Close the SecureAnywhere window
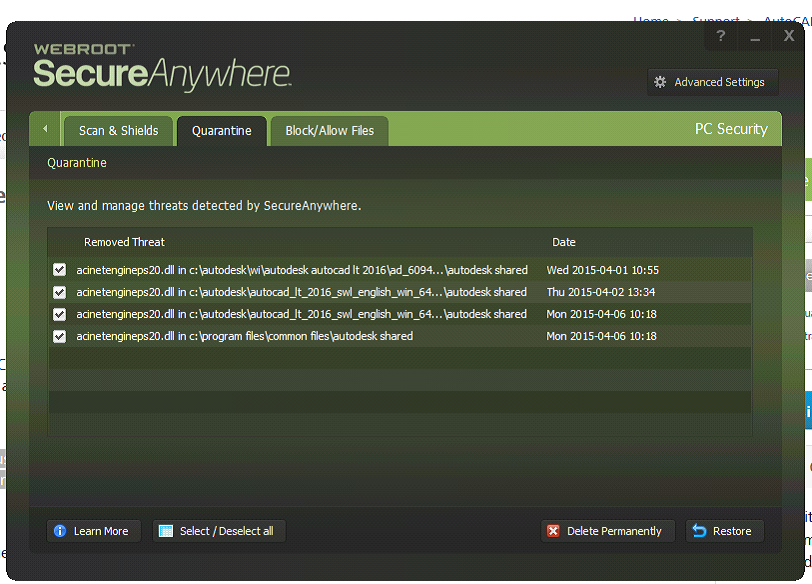Image resolution: width=812 pixels, height=584 pixels. point(789,36)
